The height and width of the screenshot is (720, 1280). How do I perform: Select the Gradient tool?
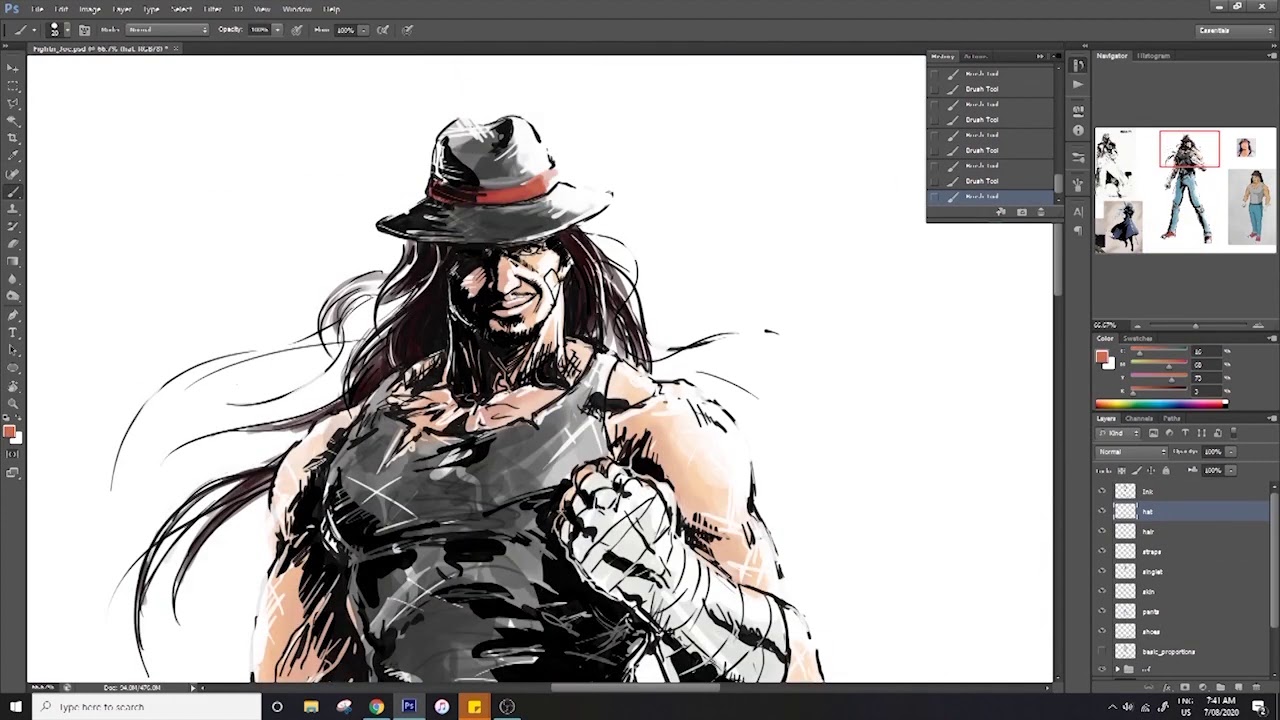[x=12, y=261]
